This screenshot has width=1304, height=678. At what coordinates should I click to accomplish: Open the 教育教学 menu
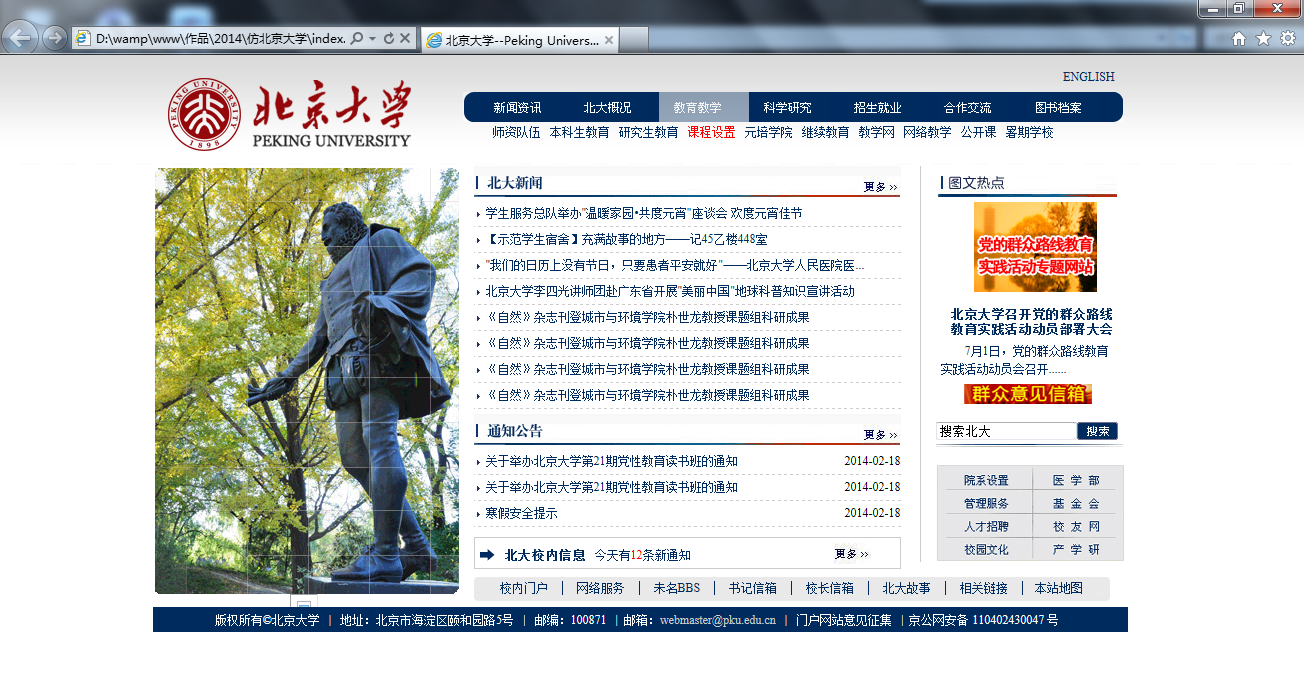(703, 108)
